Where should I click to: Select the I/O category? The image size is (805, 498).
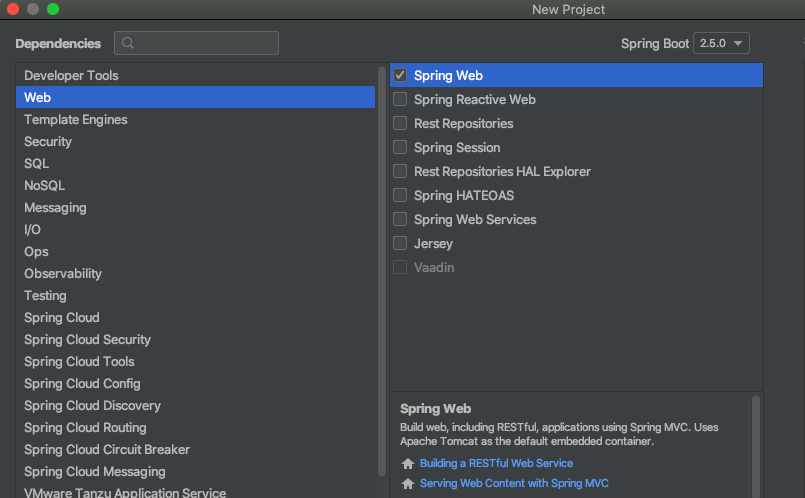[196, 229]
